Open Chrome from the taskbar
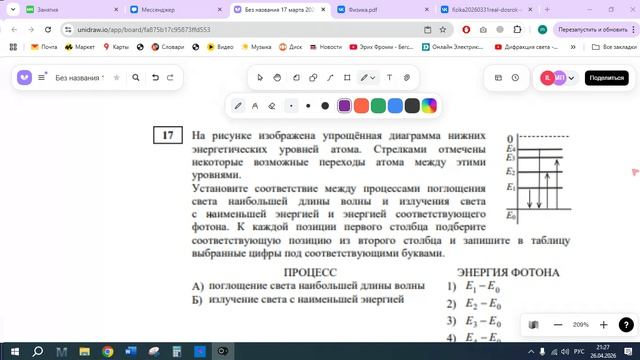 coord(108,351)
